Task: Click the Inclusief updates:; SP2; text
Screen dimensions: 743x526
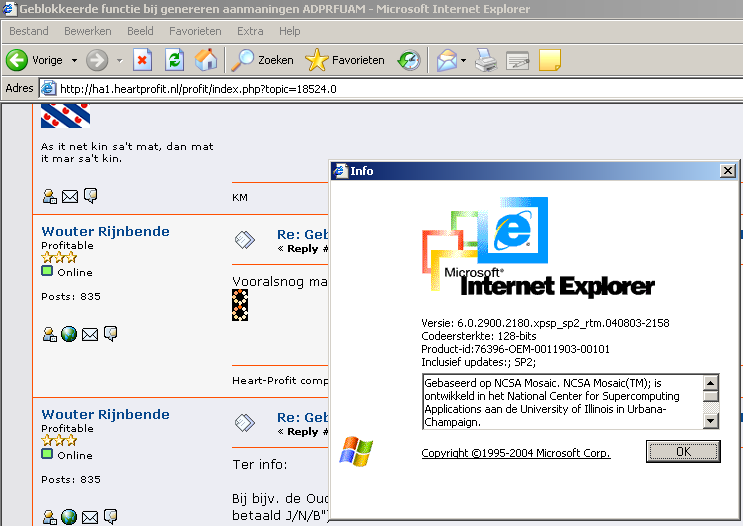Action: [478, 363]
